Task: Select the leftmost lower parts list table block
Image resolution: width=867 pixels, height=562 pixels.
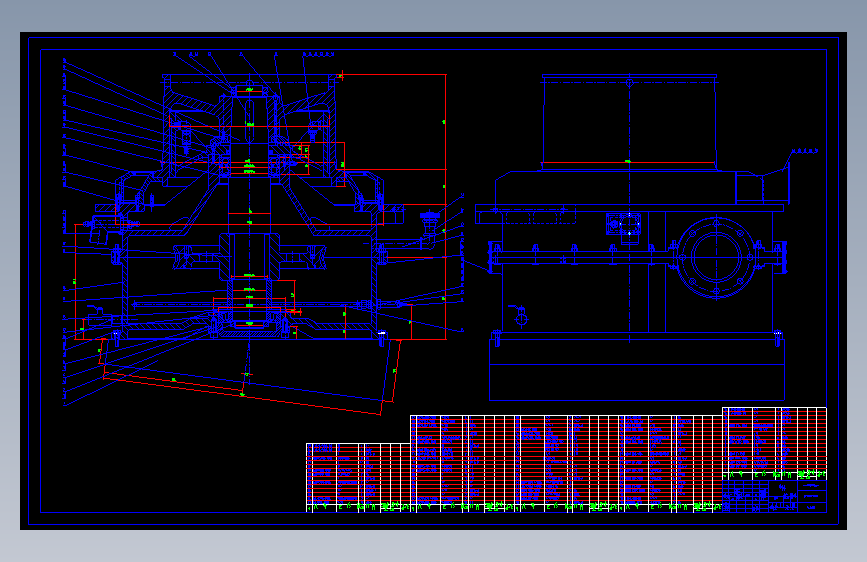Action: coord(358,477)
